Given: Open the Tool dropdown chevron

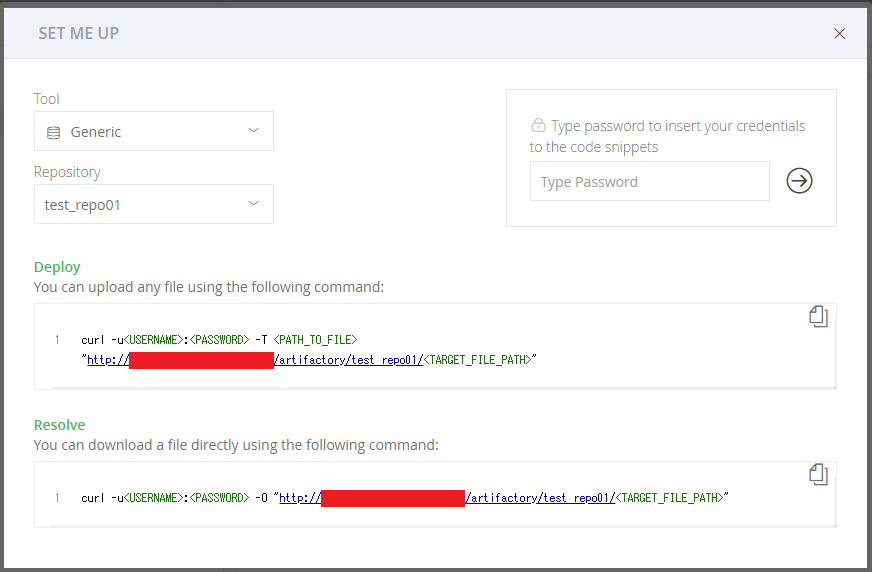Looking at the screenshot, I should 253,130.
